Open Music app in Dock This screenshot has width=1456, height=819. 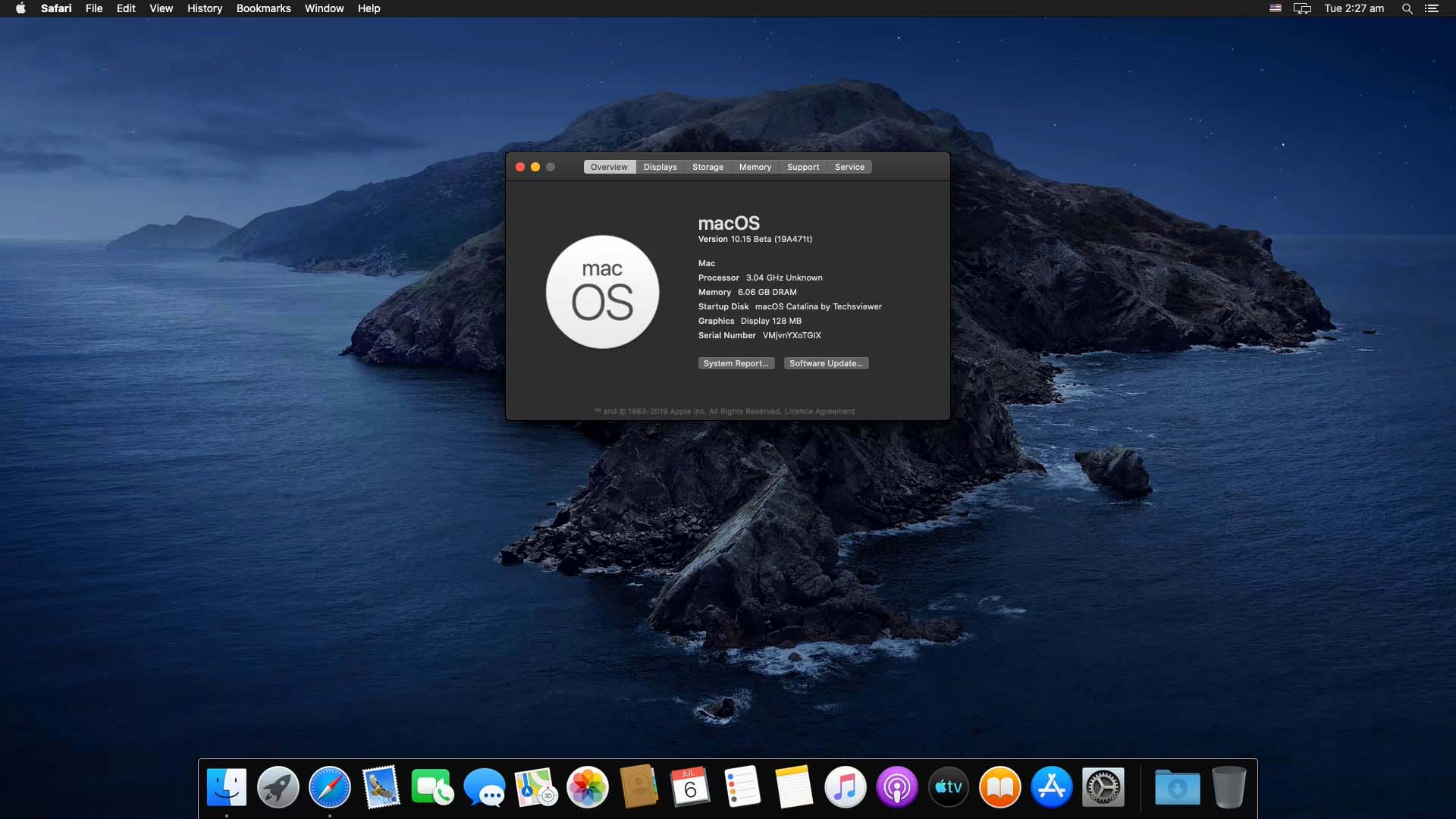pyautogui.click(x=846, y=787)
